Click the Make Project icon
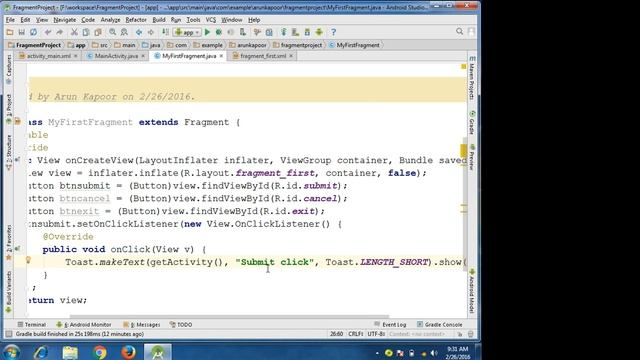Screen dimensions: 640x360 point(165,32)
